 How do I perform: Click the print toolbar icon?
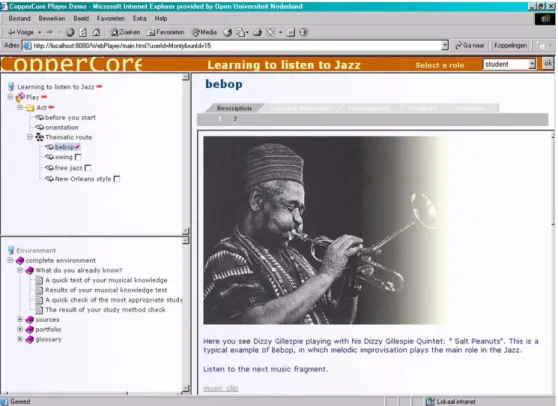click(257, 32)
